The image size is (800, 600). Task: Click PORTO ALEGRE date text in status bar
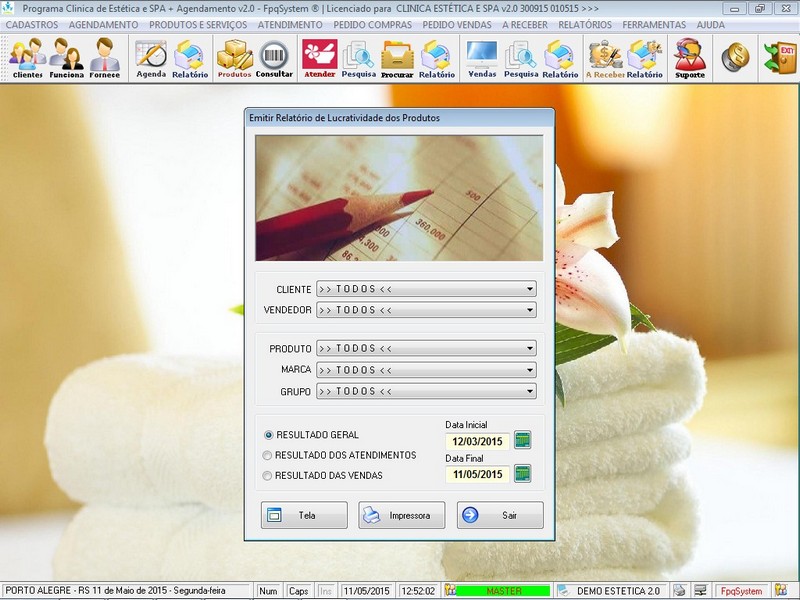click(x=115, y=591)
